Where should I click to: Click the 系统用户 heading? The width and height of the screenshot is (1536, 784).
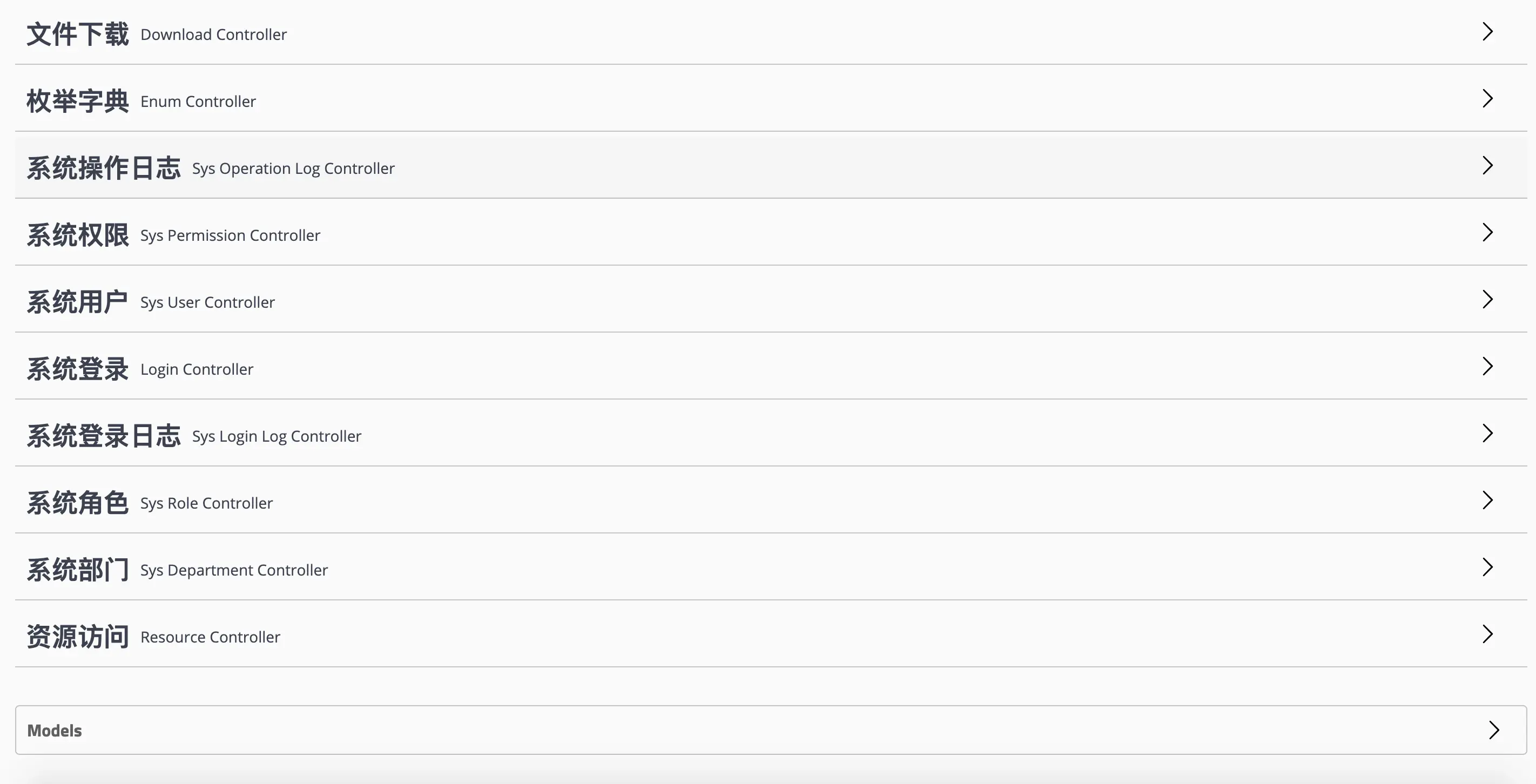pos(78,301)
